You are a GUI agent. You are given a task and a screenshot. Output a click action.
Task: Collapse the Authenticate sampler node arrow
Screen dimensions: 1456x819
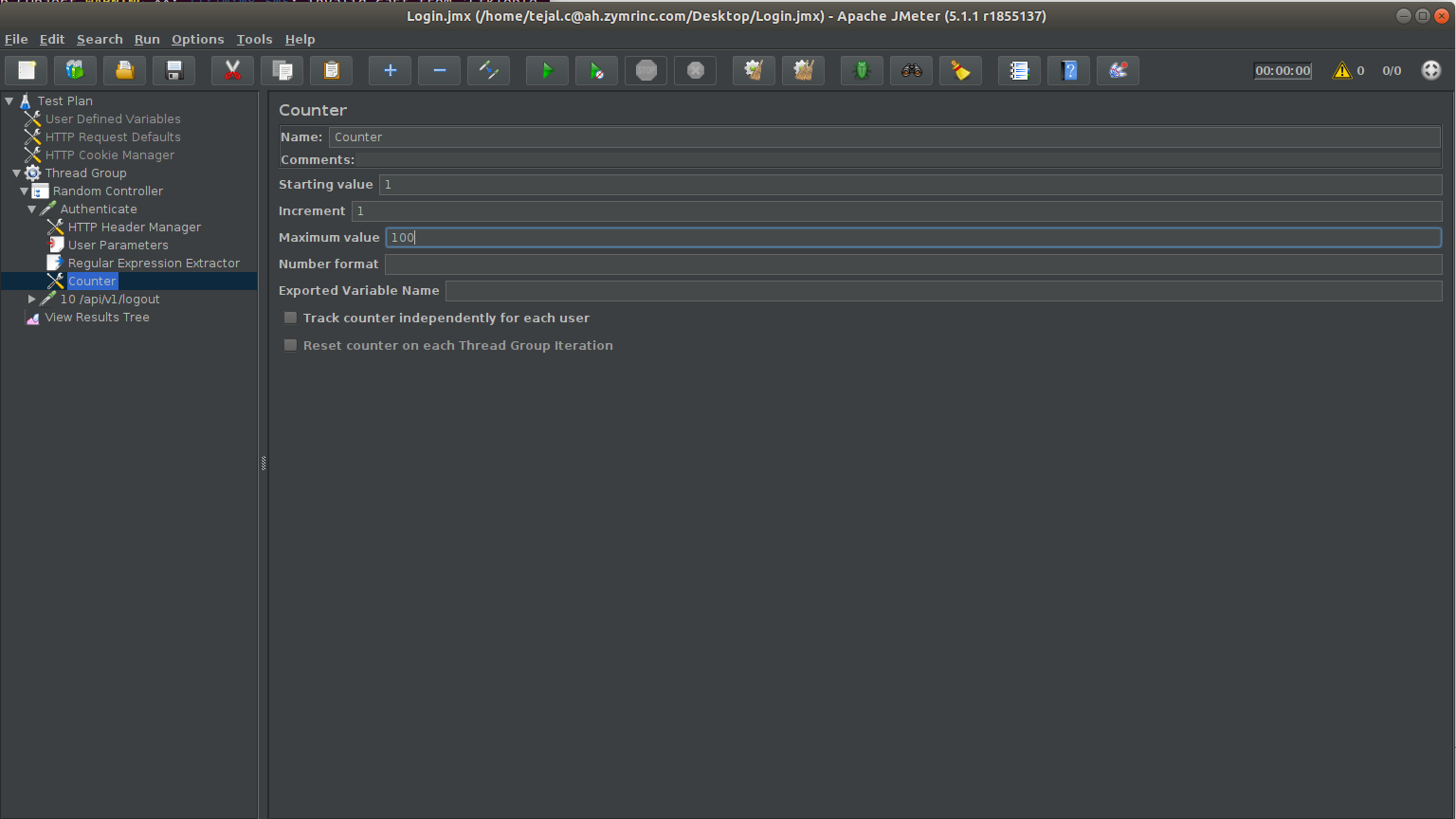tap(32, 209)
